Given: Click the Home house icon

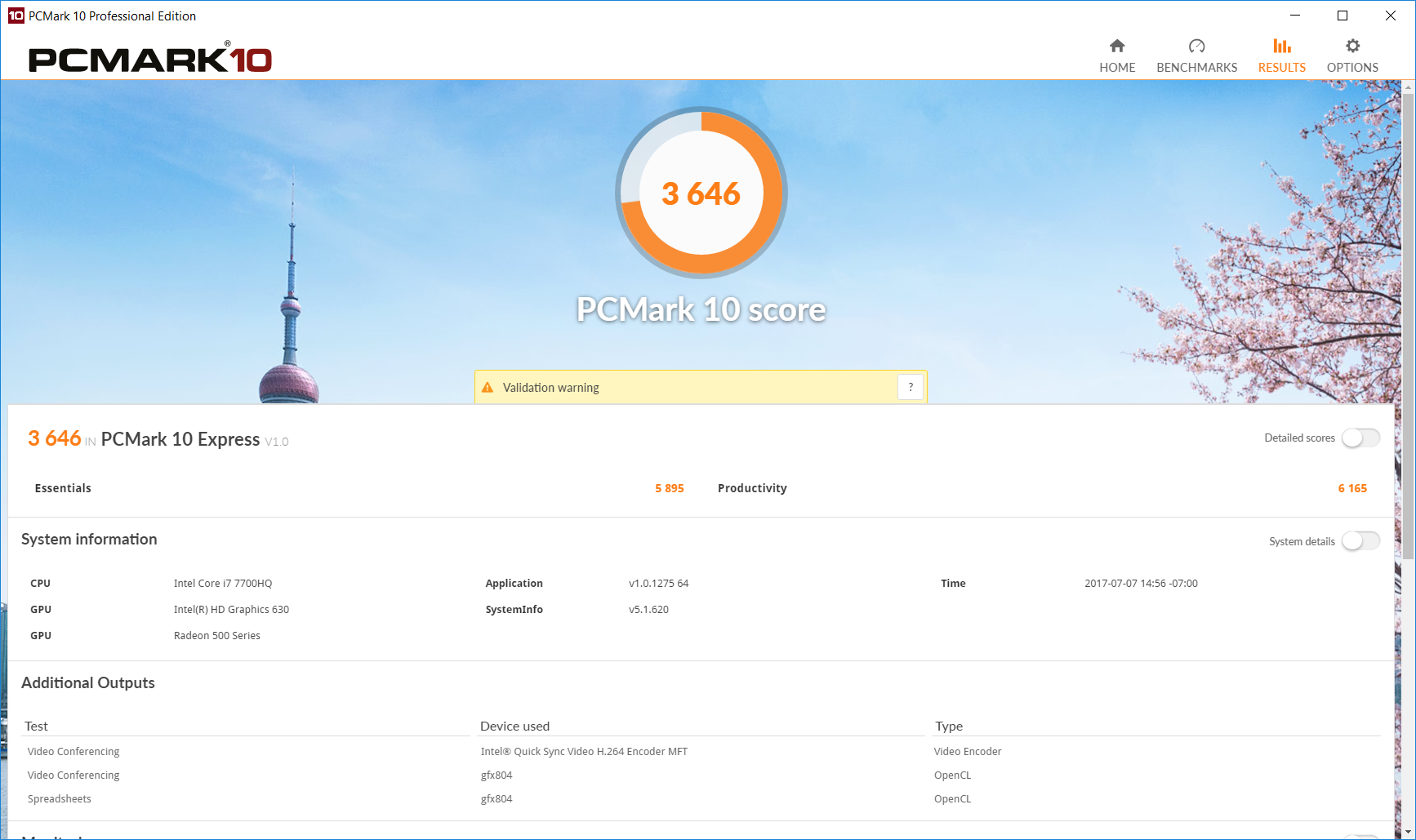Looking at the screenshot, I should click(x=1117, y=46).
